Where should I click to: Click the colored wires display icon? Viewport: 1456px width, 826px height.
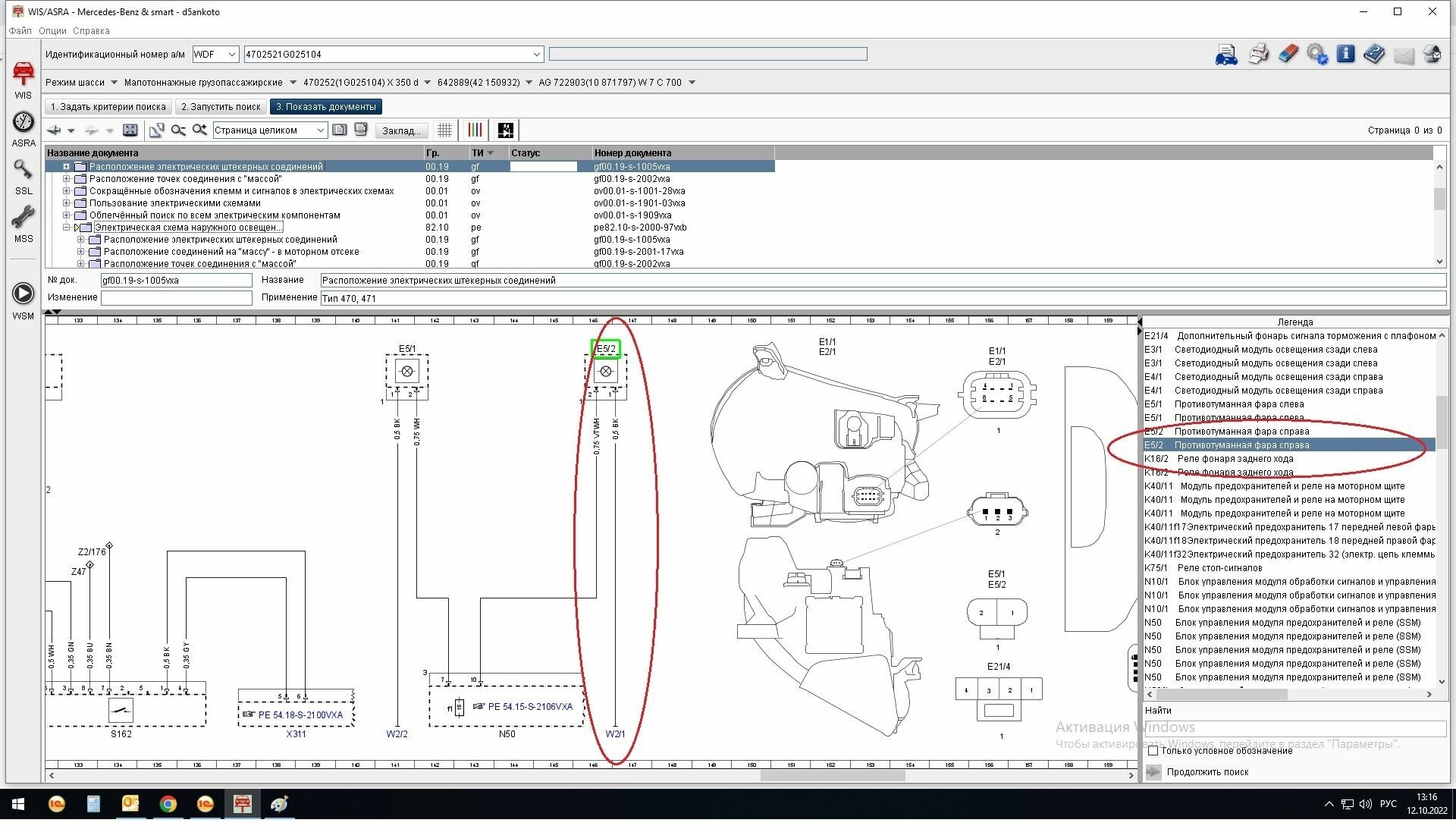475,130
